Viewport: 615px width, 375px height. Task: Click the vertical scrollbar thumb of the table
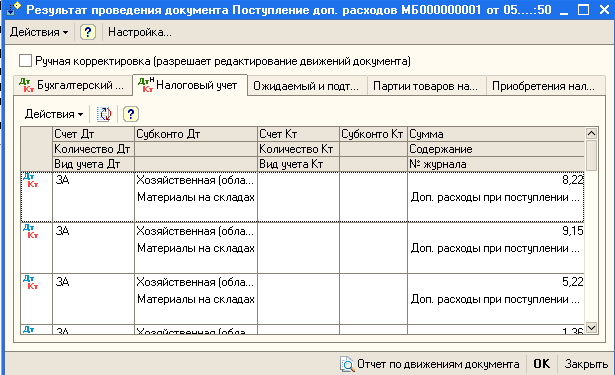[591, 155]
